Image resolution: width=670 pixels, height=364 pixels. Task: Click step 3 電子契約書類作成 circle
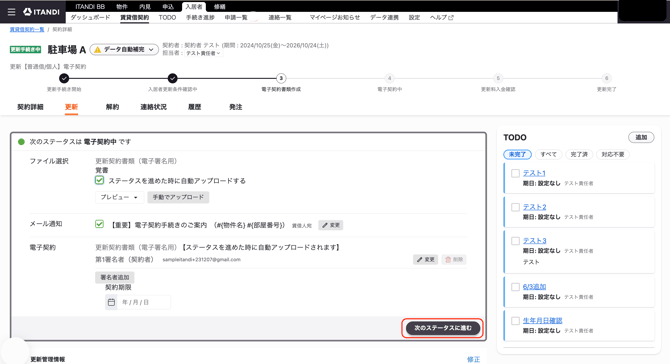click(281, 78)
